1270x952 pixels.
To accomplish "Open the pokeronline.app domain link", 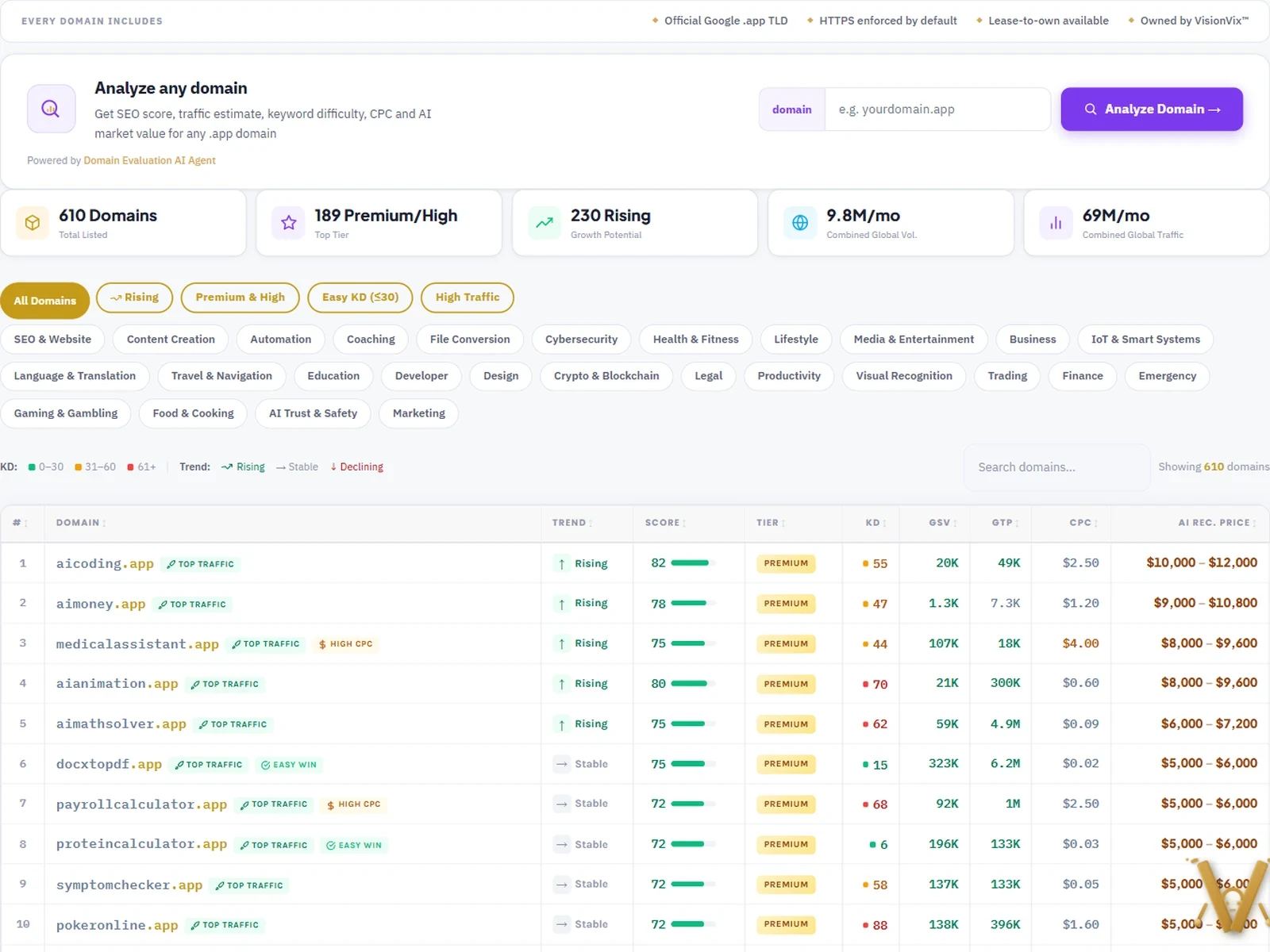I will (117, 925).
